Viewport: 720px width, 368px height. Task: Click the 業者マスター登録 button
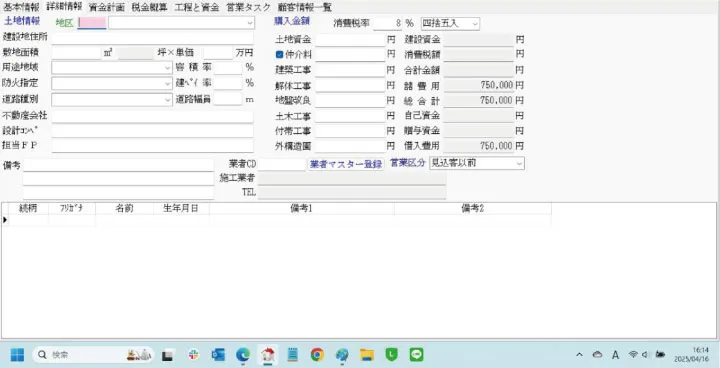pyautogui.click(x=346, y=164)
